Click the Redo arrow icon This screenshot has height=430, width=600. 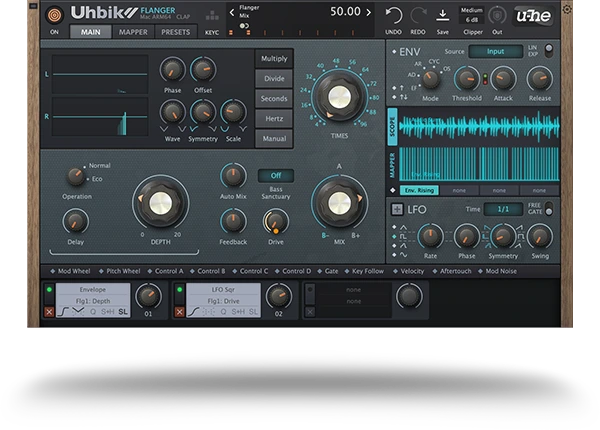tap(418, 14)
